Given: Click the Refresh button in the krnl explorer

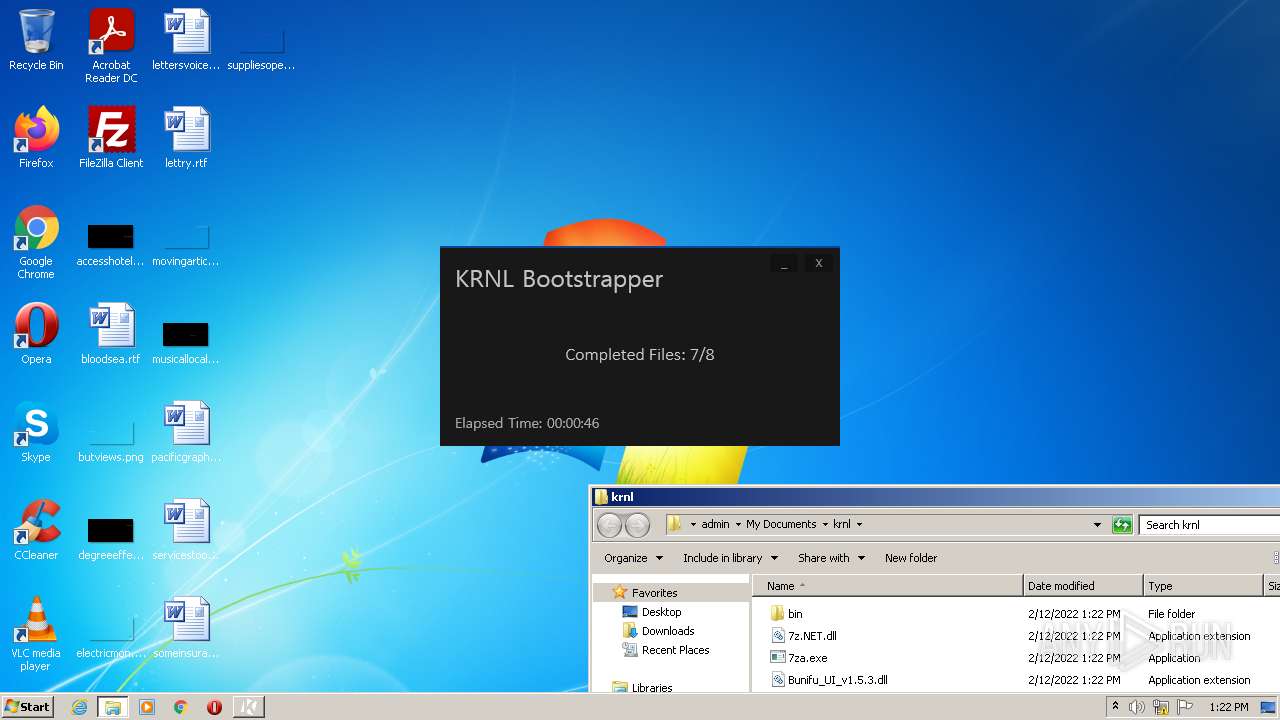Looking at the screenshot, I should click(x=1122, y=524).
